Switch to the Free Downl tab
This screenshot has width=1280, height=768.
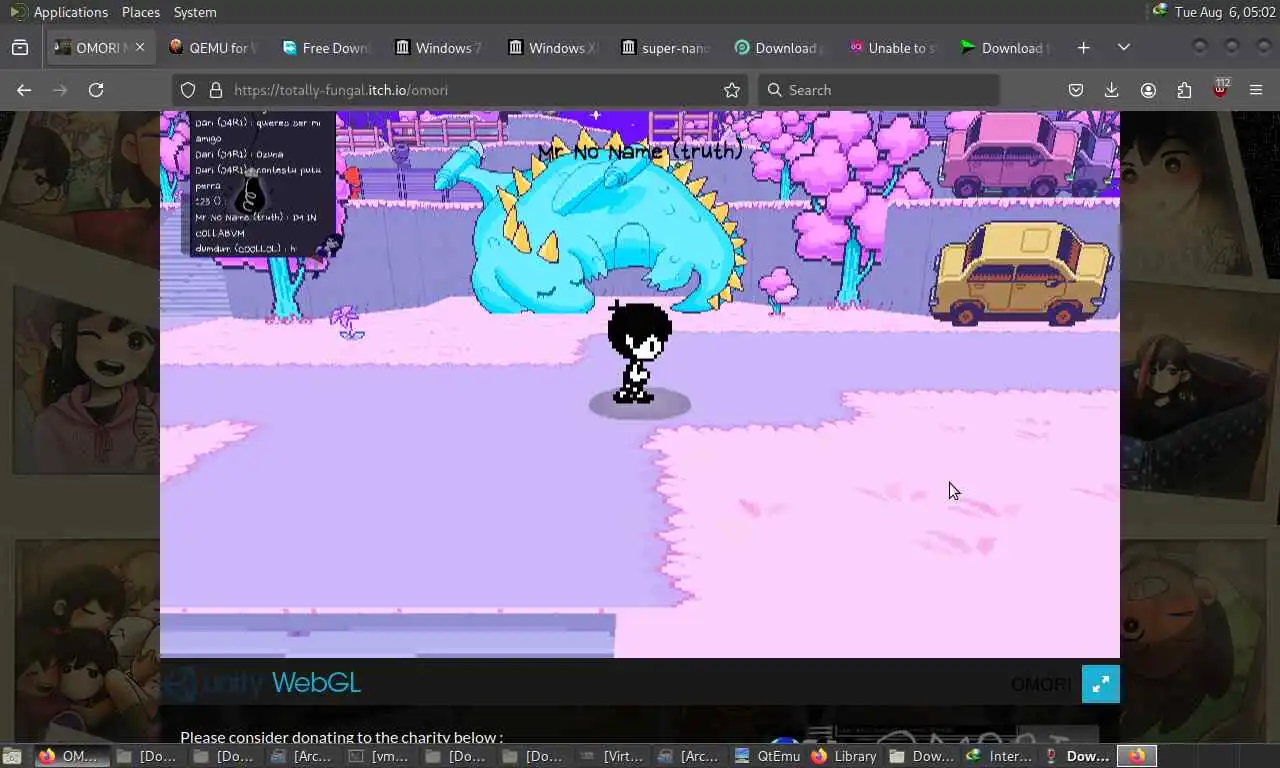pos(326,47)
